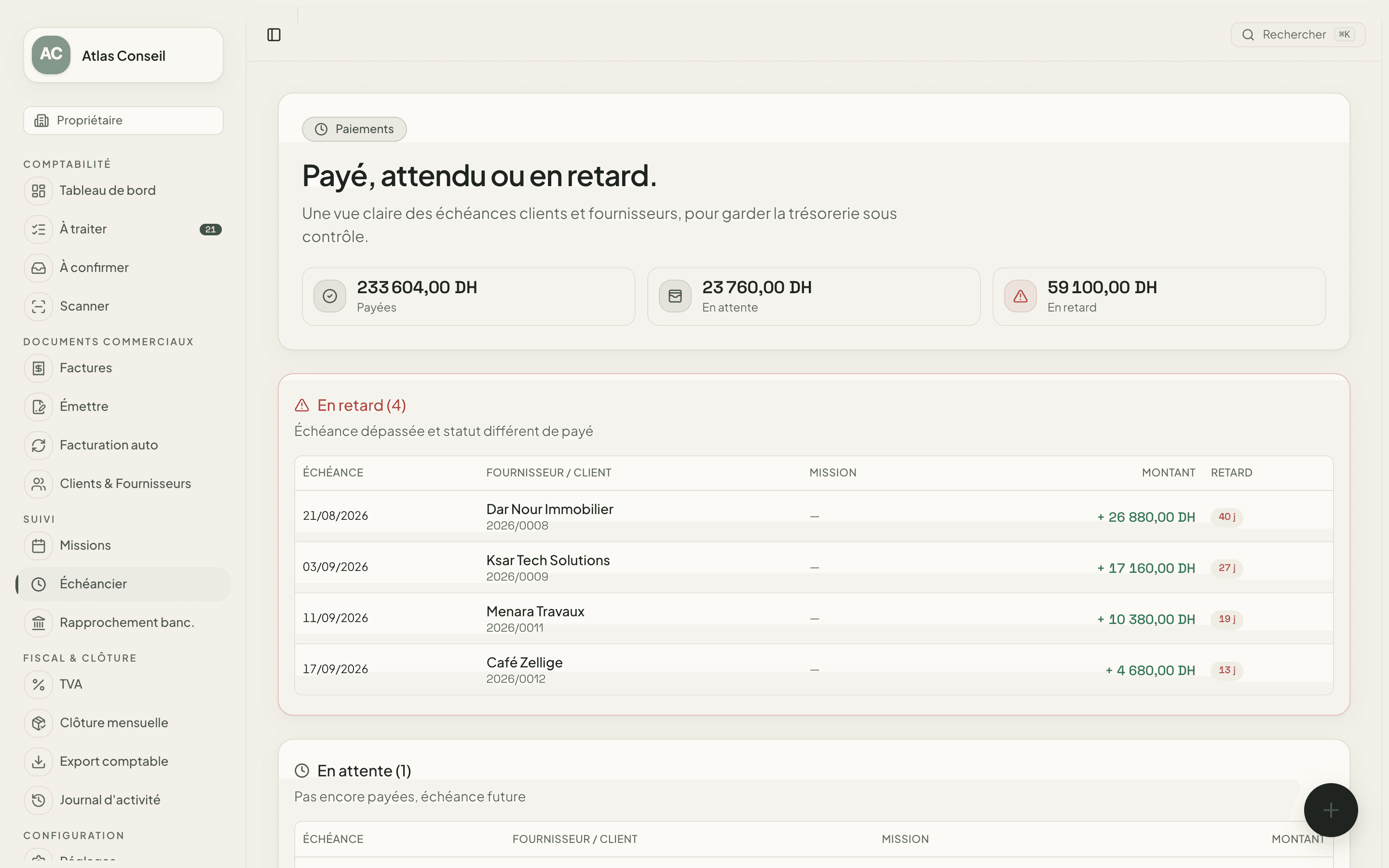
Task: Open the Scanner icon
Action: click(39, 307)
